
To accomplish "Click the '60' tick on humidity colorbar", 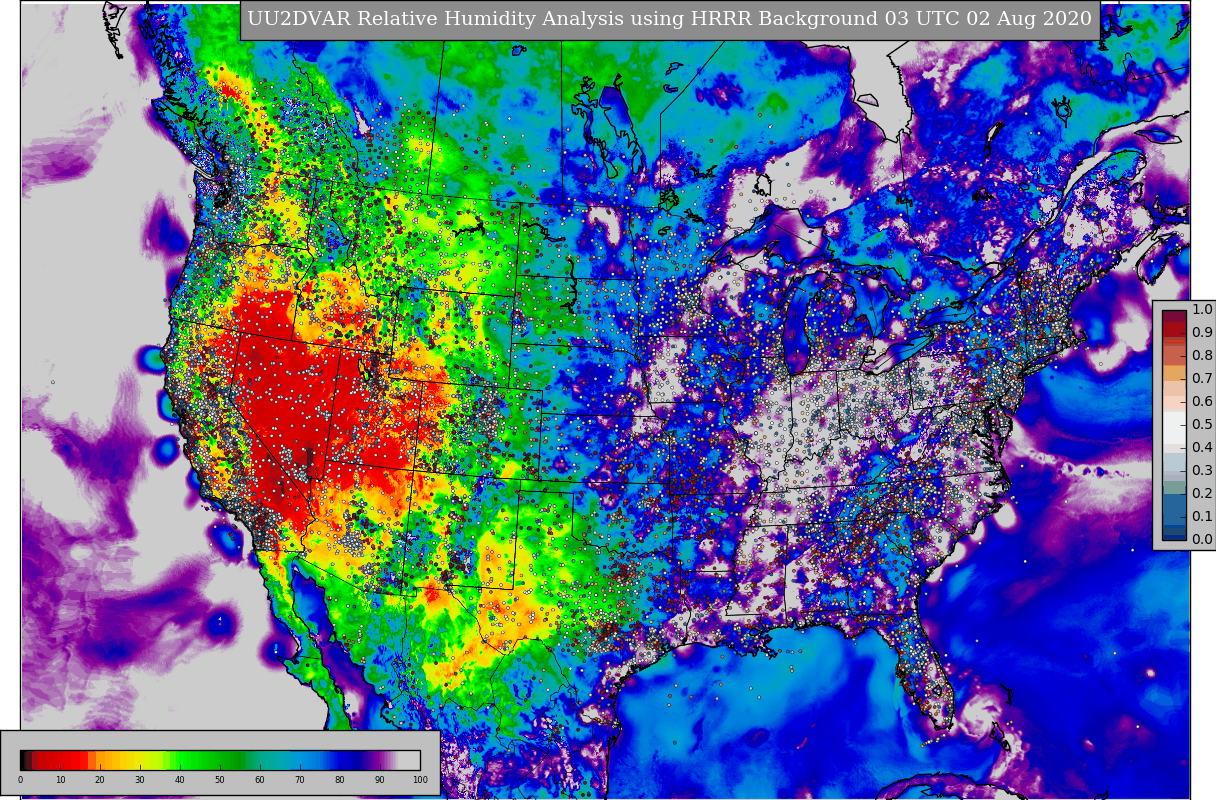I will tap(260, 780).
